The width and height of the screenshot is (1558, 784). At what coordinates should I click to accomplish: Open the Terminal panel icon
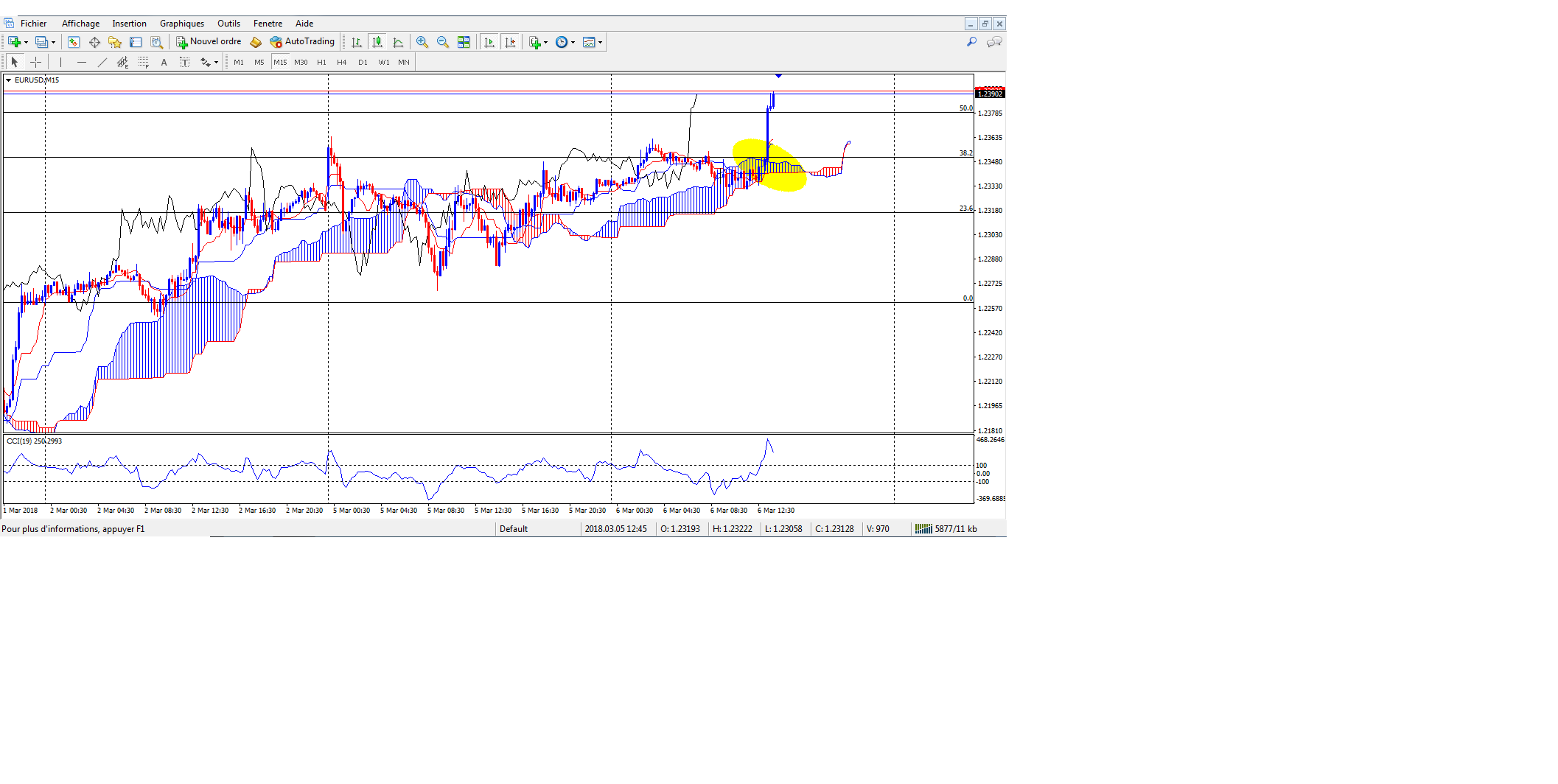136,42
